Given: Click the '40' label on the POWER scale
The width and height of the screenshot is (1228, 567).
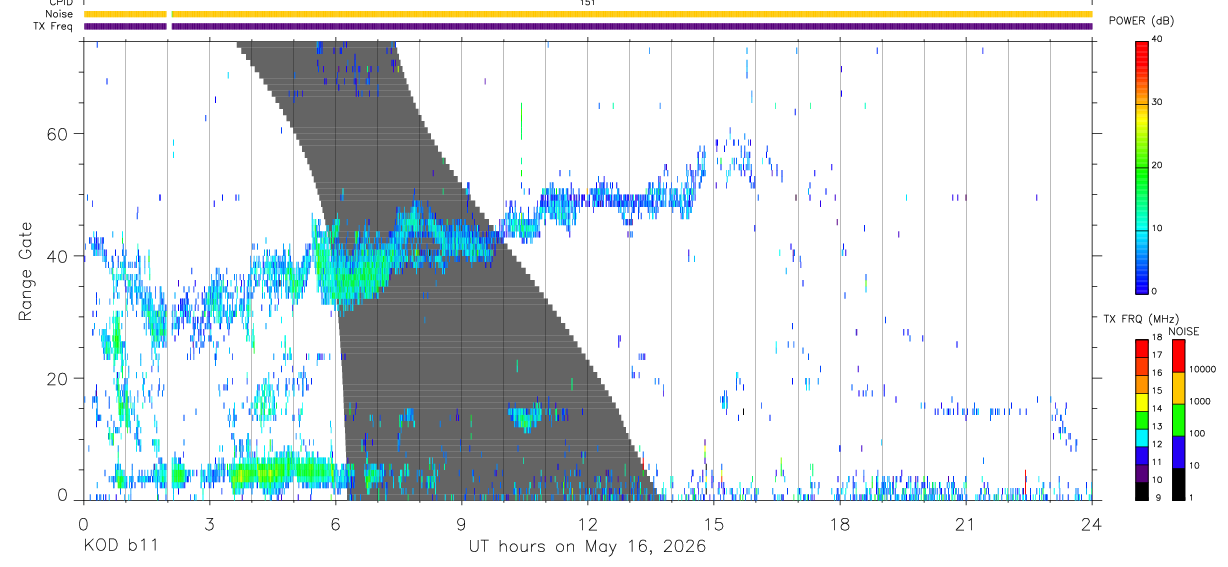Looking at the screenshot, I should point(1158,39).
